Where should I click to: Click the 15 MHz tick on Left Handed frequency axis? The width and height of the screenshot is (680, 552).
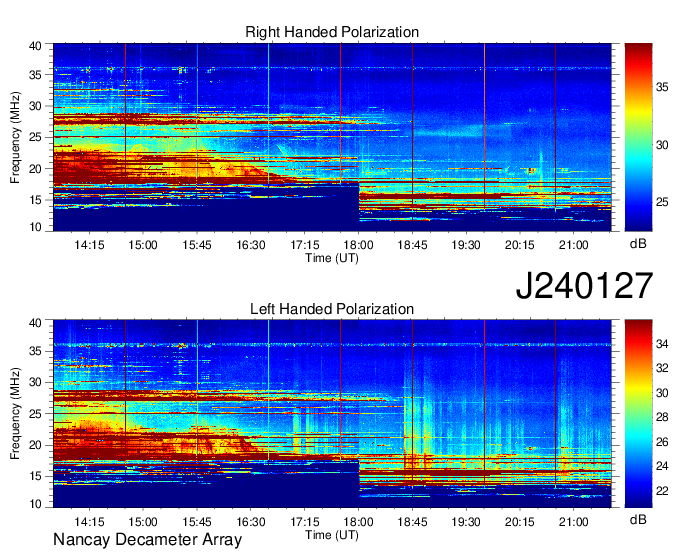[35, 476]
